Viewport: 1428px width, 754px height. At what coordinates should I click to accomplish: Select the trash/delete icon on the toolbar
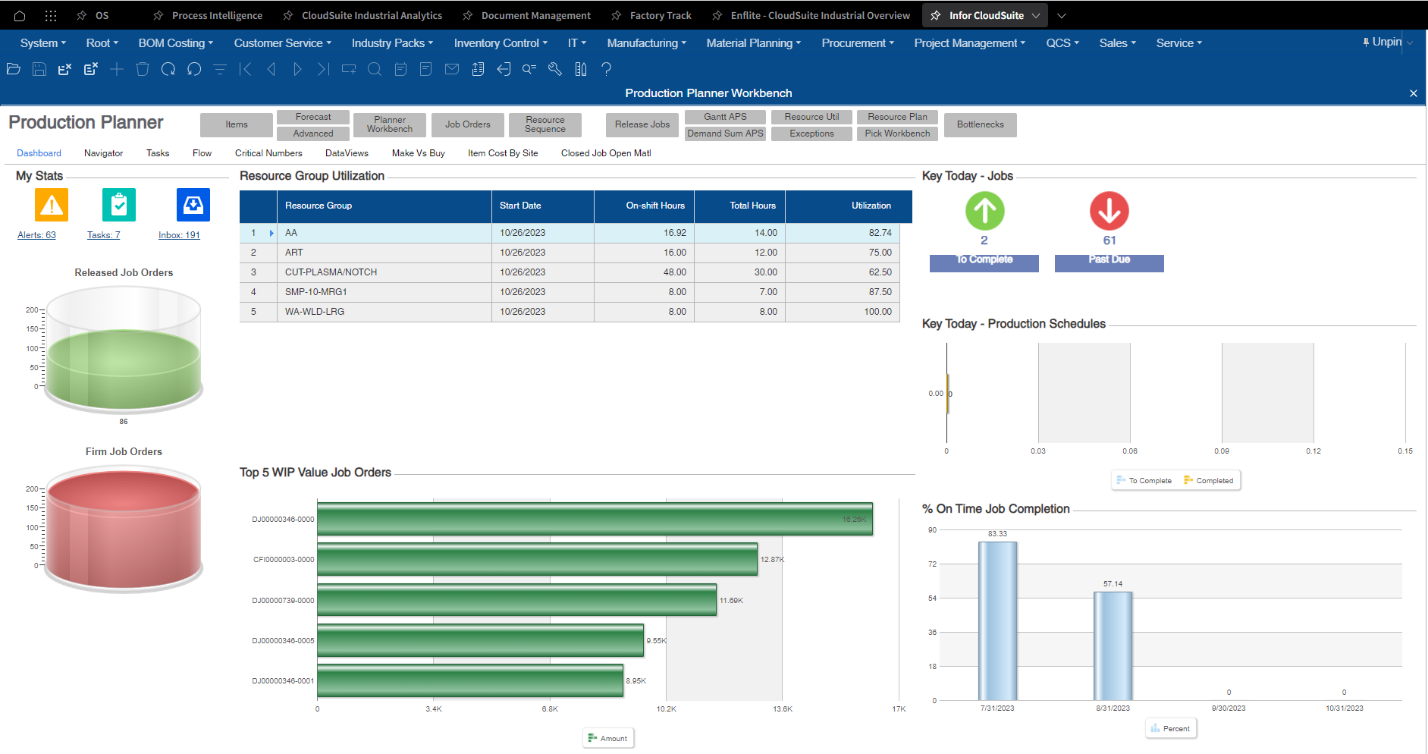(x=142, y=69)
